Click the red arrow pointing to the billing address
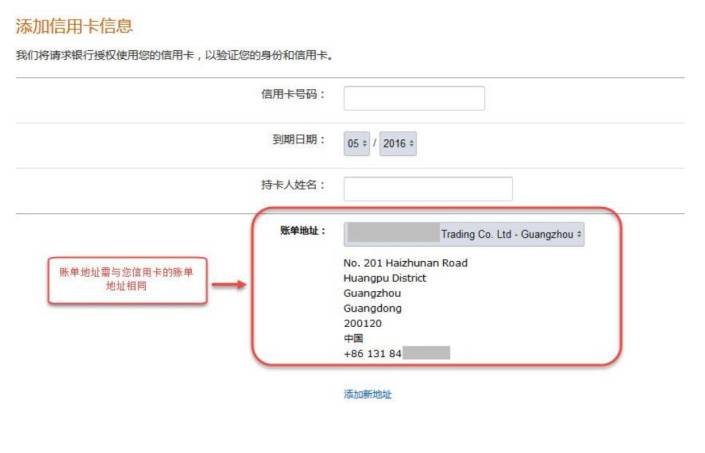Image resolution: width=705 pixels, height=453 pixels. [229, 284]
